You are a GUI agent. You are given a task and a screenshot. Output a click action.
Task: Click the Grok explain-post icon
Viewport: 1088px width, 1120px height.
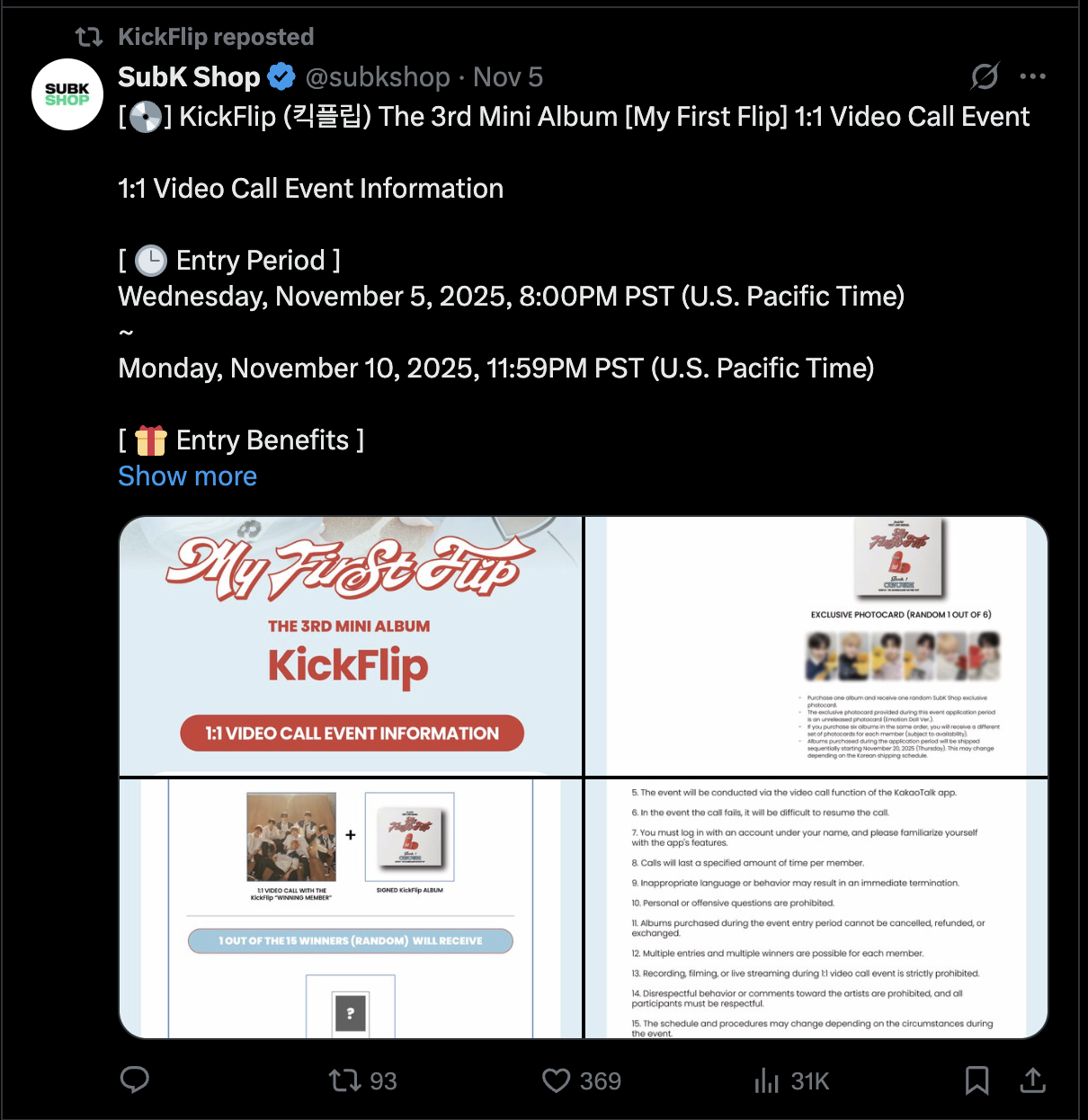coord(985,76)
